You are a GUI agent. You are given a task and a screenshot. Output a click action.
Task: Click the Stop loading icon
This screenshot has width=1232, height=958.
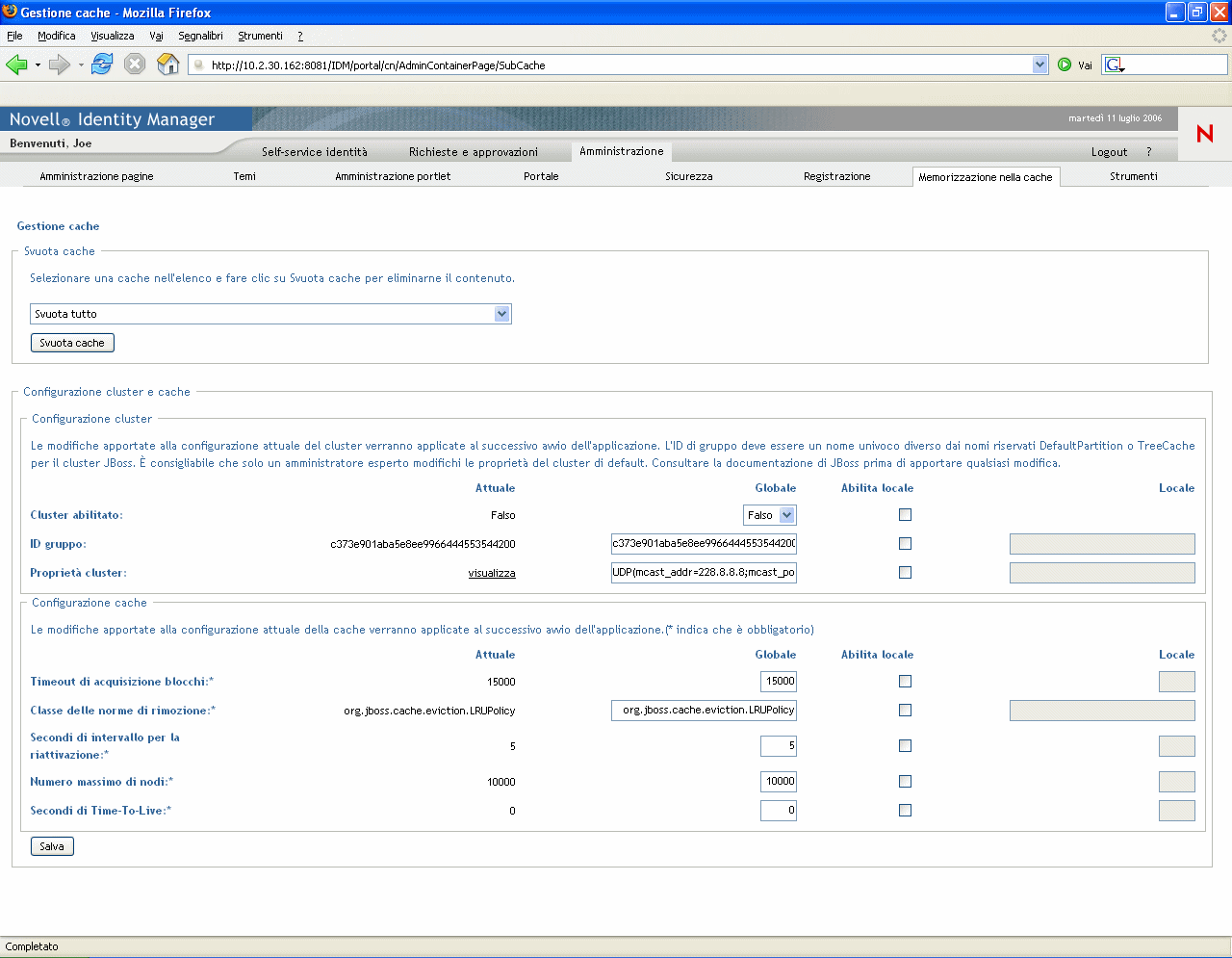135,65
